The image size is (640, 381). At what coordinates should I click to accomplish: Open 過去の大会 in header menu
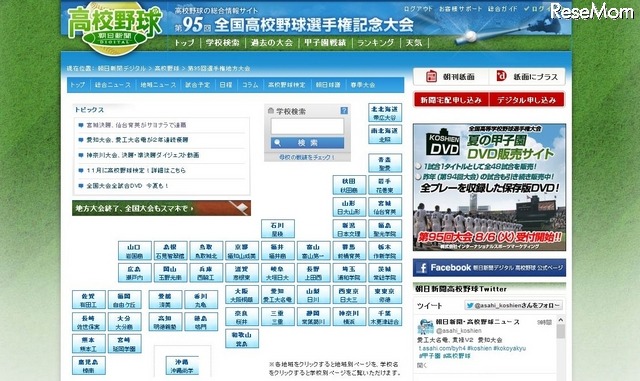coord(272,42)
